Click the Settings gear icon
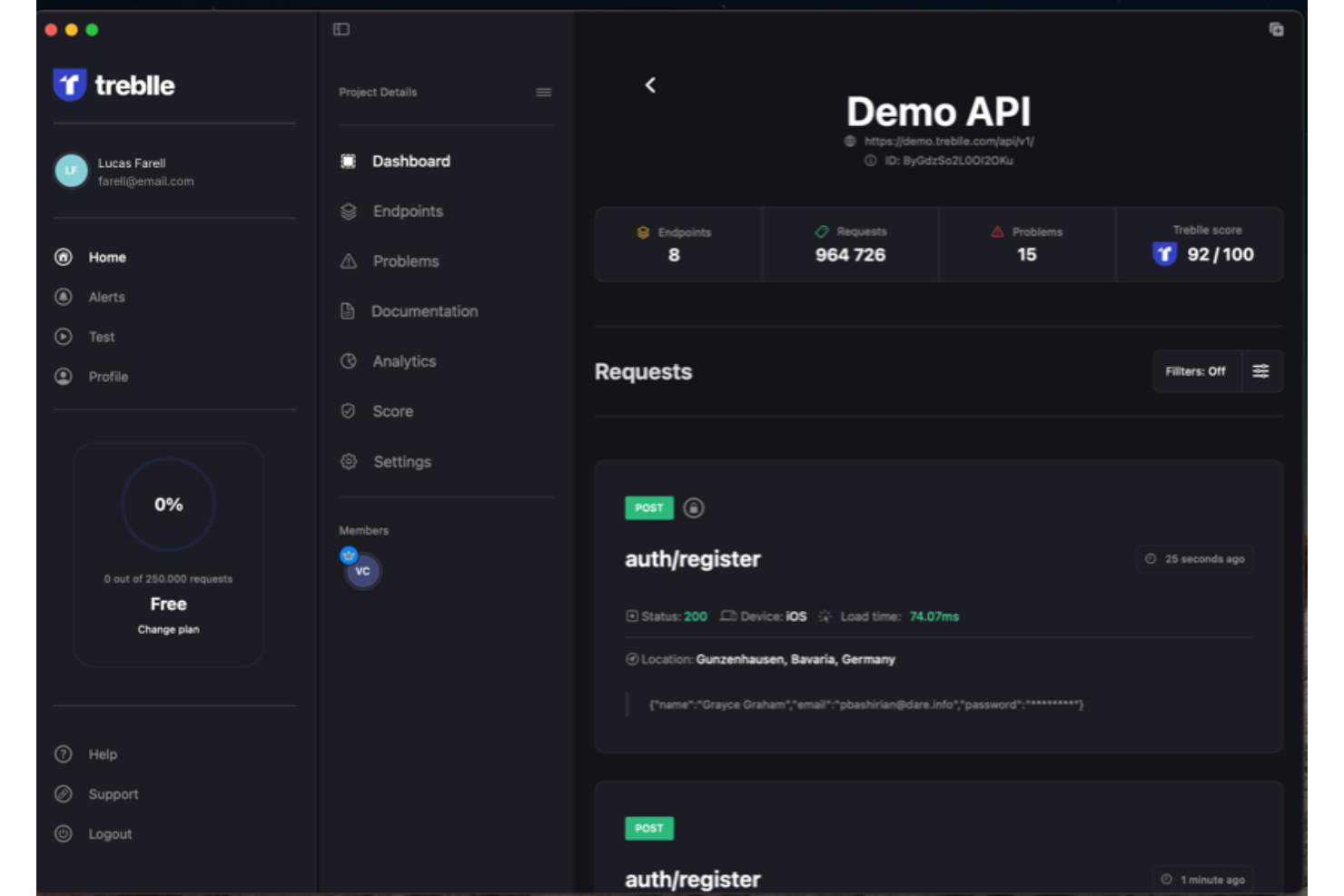1344x896 pixels. 349,461
